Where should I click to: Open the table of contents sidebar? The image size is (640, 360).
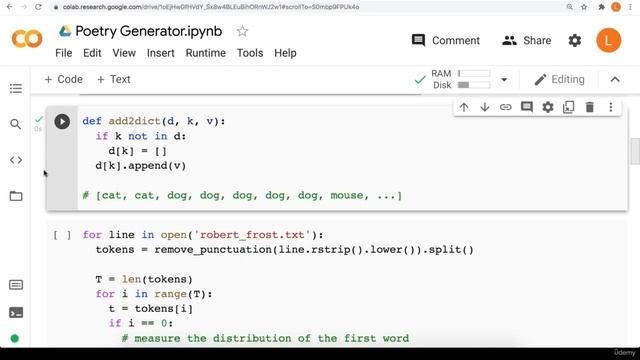pos(16,88)
